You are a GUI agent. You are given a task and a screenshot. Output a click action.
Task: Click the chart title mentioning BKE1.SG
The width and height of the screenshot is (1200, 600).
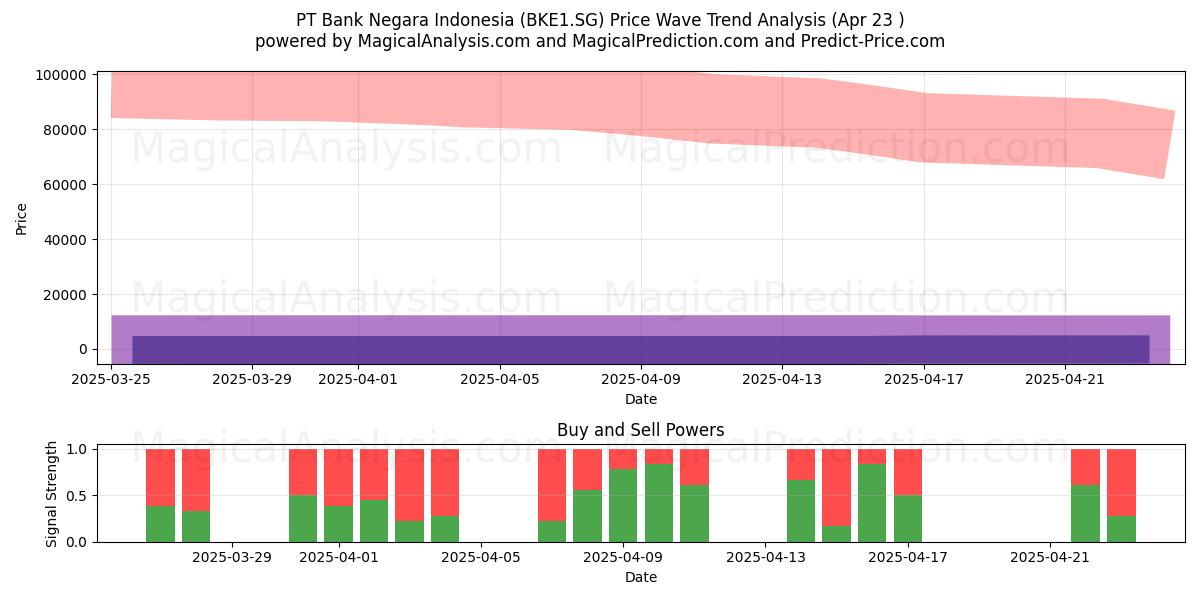(x=600, y=20)
